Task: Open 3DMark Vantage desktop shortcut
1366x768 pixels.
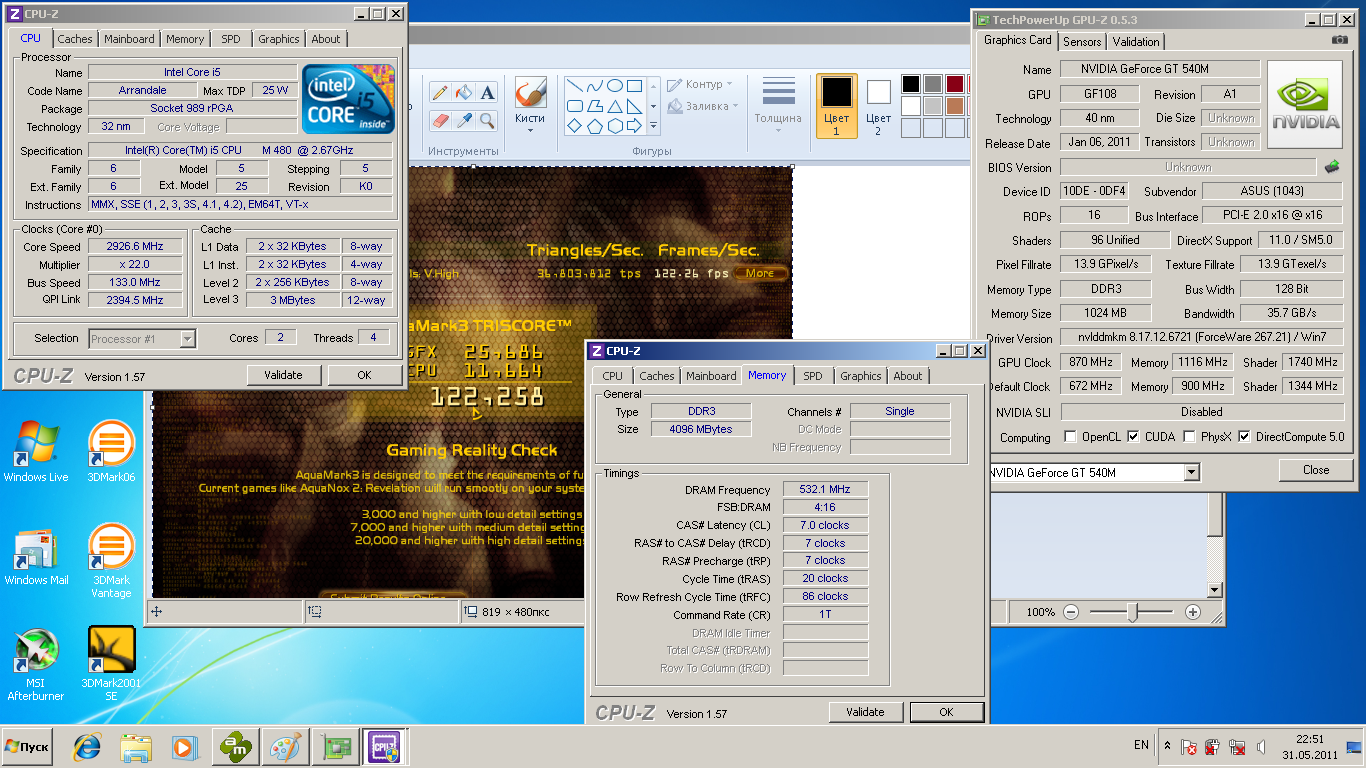Action: 111,560
